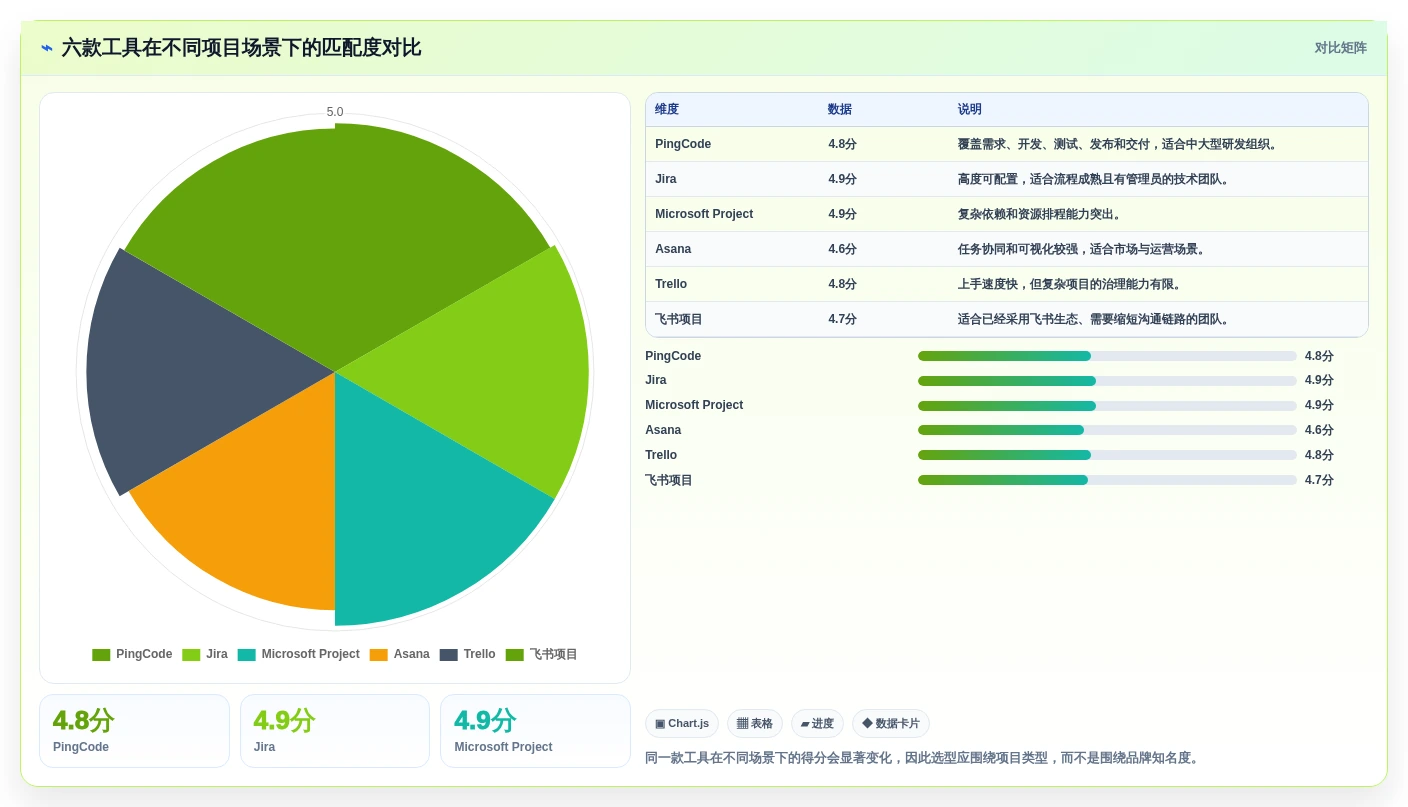Click the Chart.js tag chip

pyautogui.click(x=682, y=723)
